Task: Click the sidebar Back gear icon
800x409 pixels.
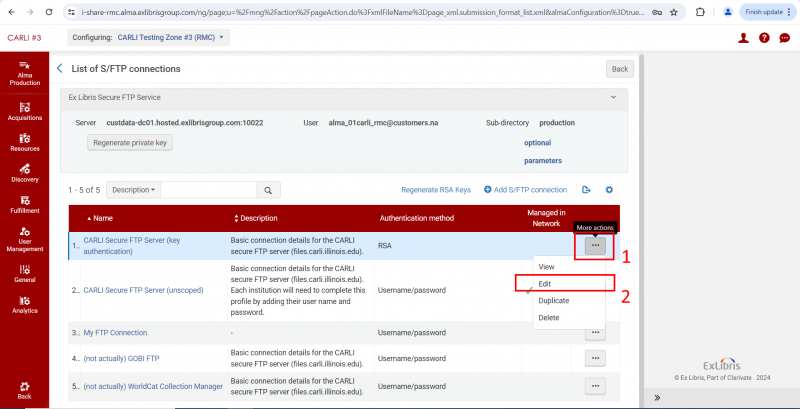Action: pos(24,390)
